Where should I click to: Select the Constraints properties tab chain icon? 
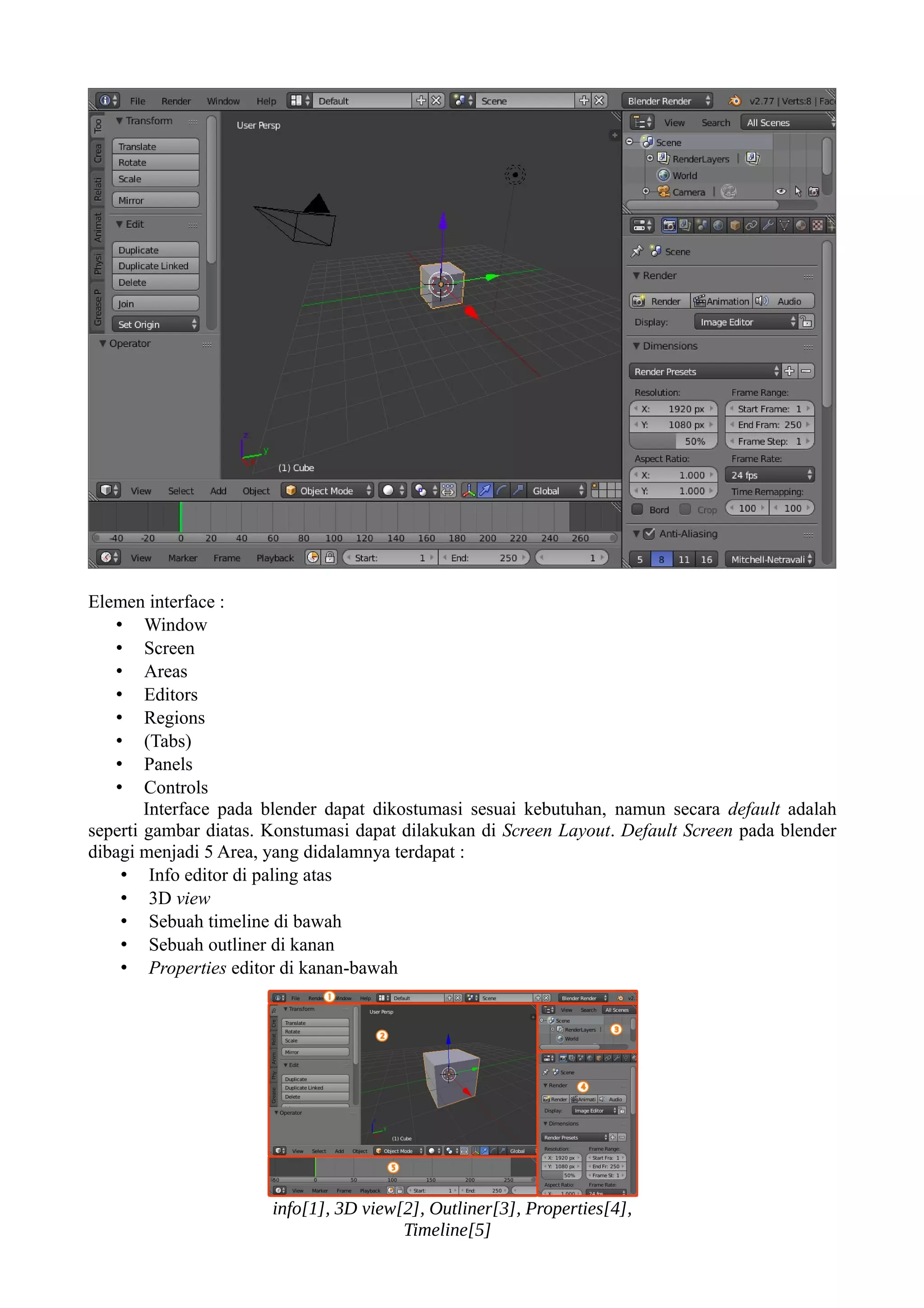[752, 225]
